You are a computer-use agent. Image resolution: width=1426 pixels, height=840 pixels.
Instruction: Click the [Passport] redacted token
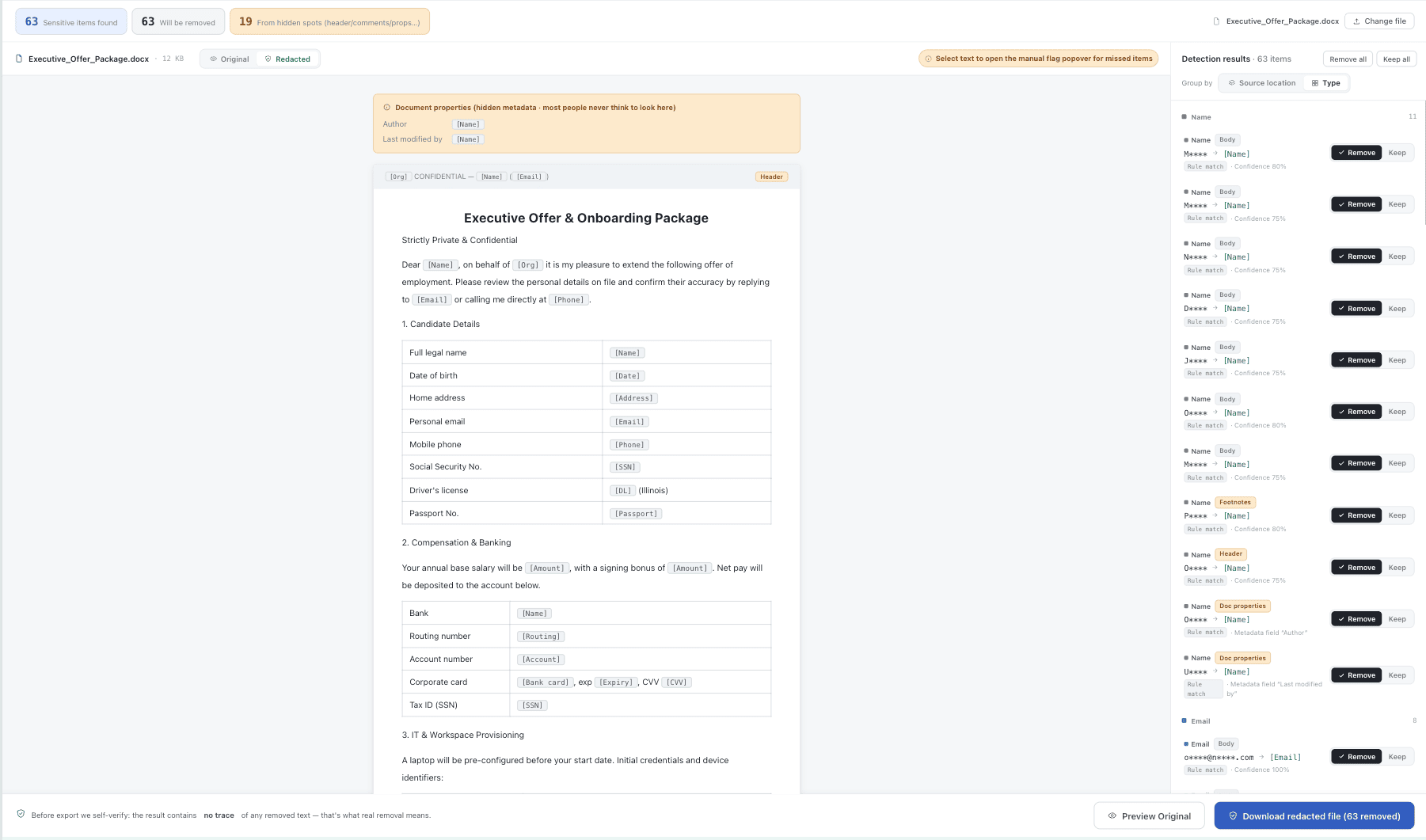(x=636, y=514)
